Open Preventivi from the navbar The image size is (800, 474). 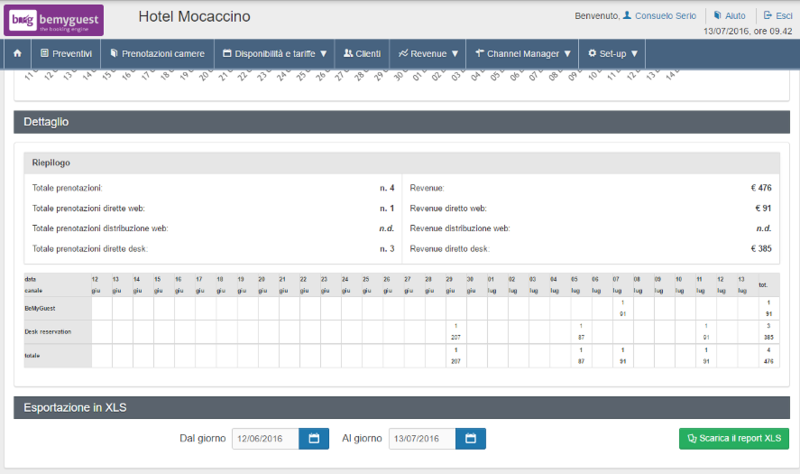tap(66, 53)
